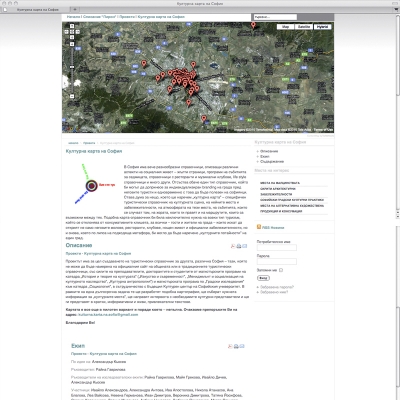This screenshot has width=400, height=400.
Task: Click the gmail contact email link
Action: point(108,314)
